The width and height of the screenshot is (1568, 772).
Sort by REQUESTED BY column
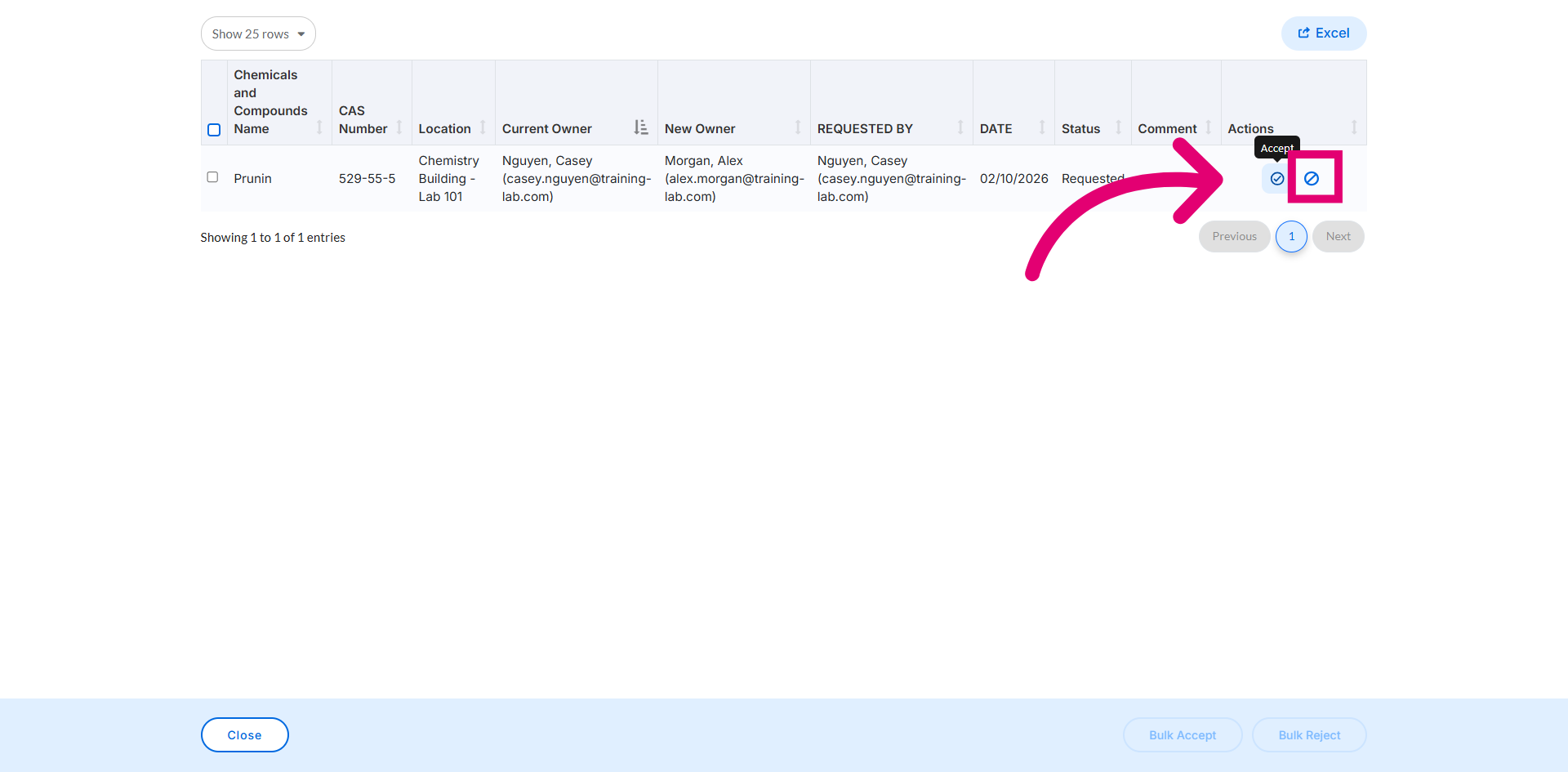pyautogui.click(x=892, y=102)
